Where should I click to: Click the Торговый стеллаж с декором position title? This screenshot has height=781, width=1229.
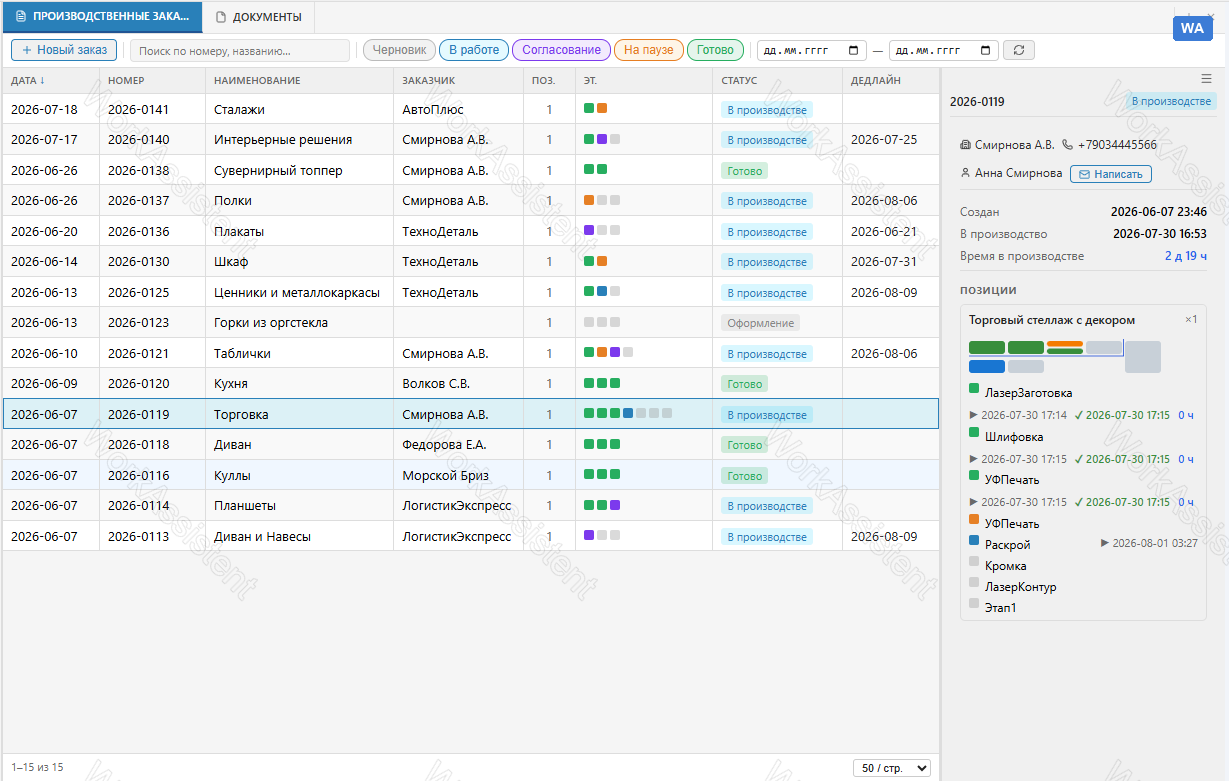coord(1052,320)
